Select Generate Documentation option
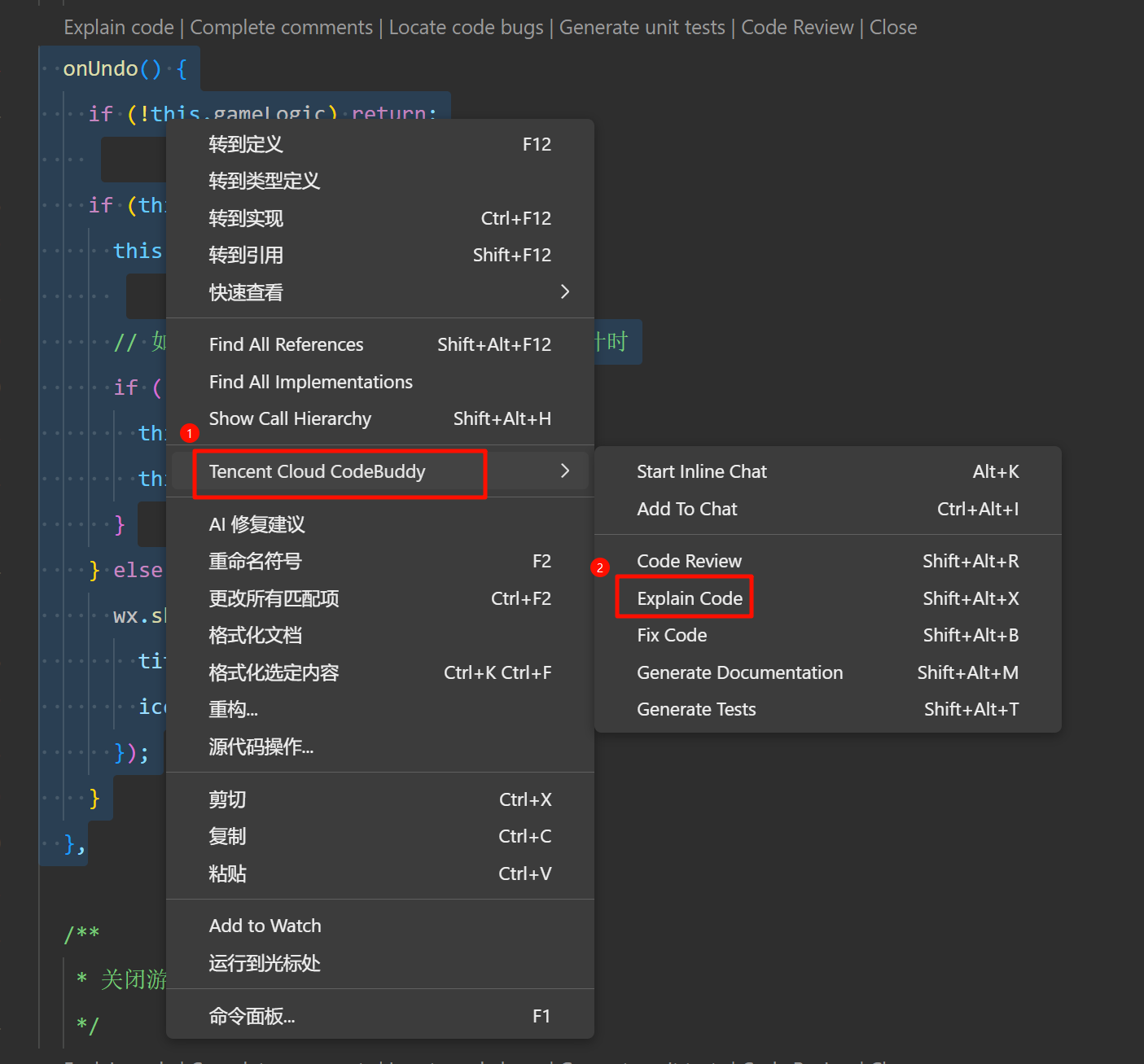1144x1064 pixels. coord(739,672)
